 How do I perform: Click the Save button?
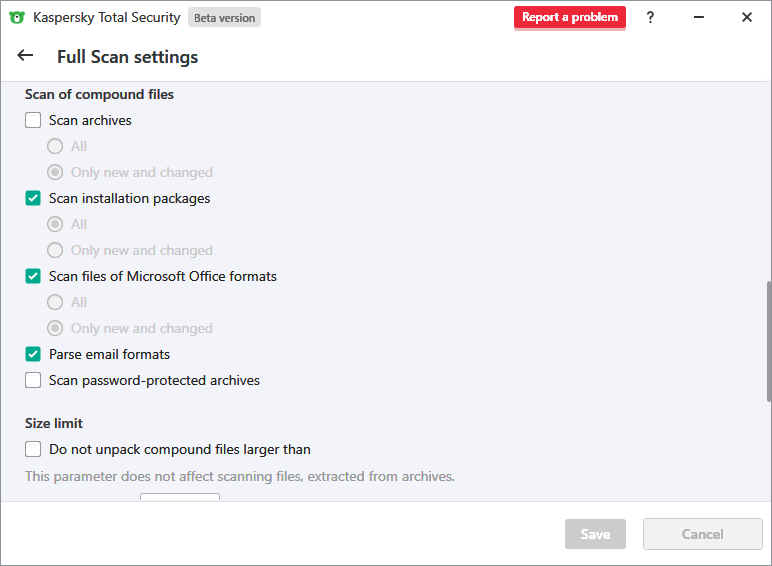click(595, 534)
